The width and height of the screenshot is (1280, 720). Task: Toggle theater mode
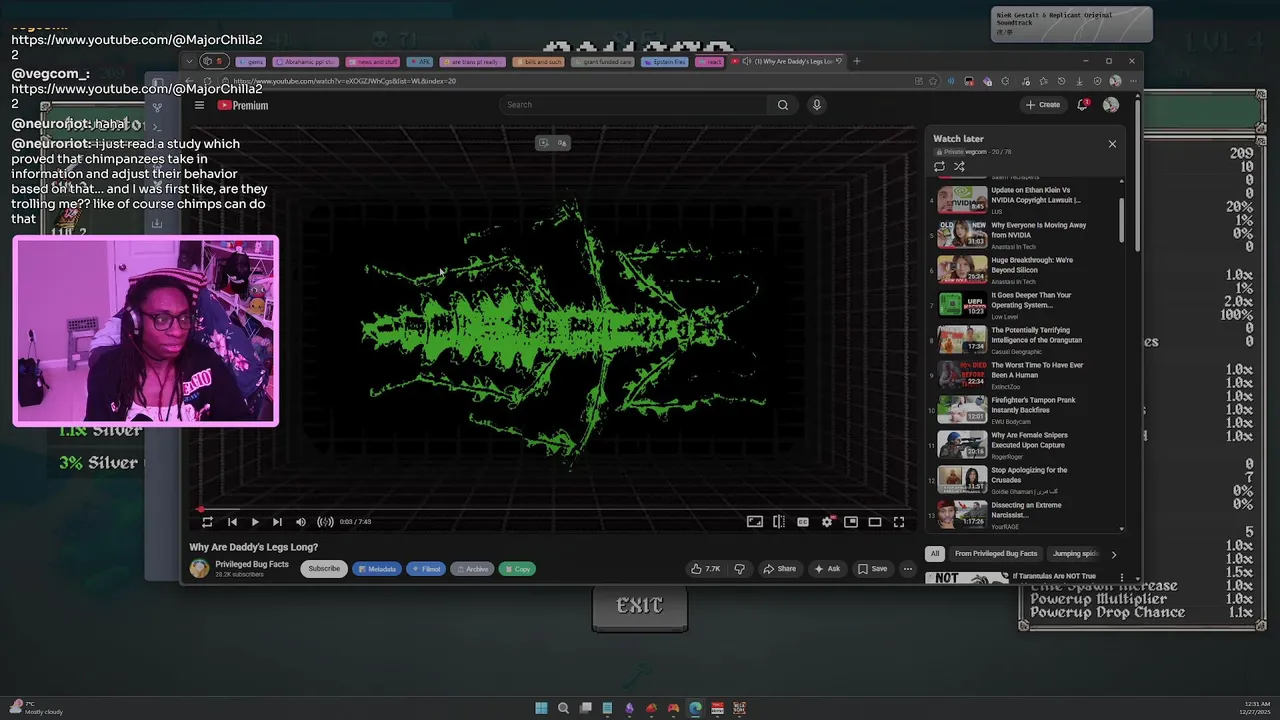[874, 522]
